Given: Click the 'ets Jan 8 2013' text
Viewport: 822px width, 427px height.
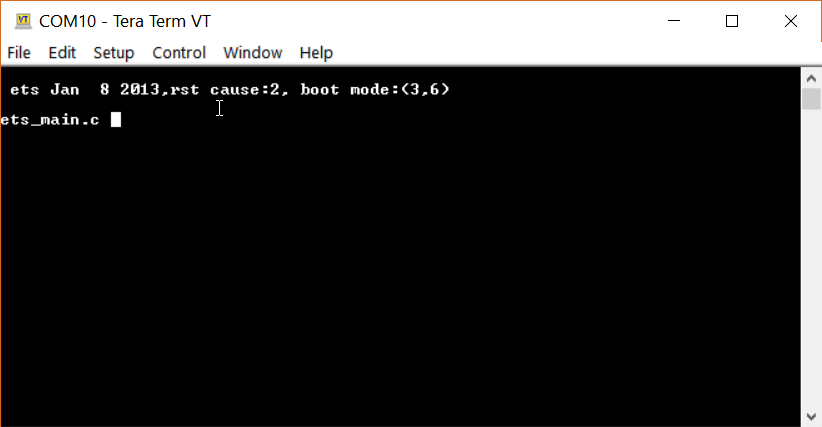Looking at the screenshot, I should 85,90.
